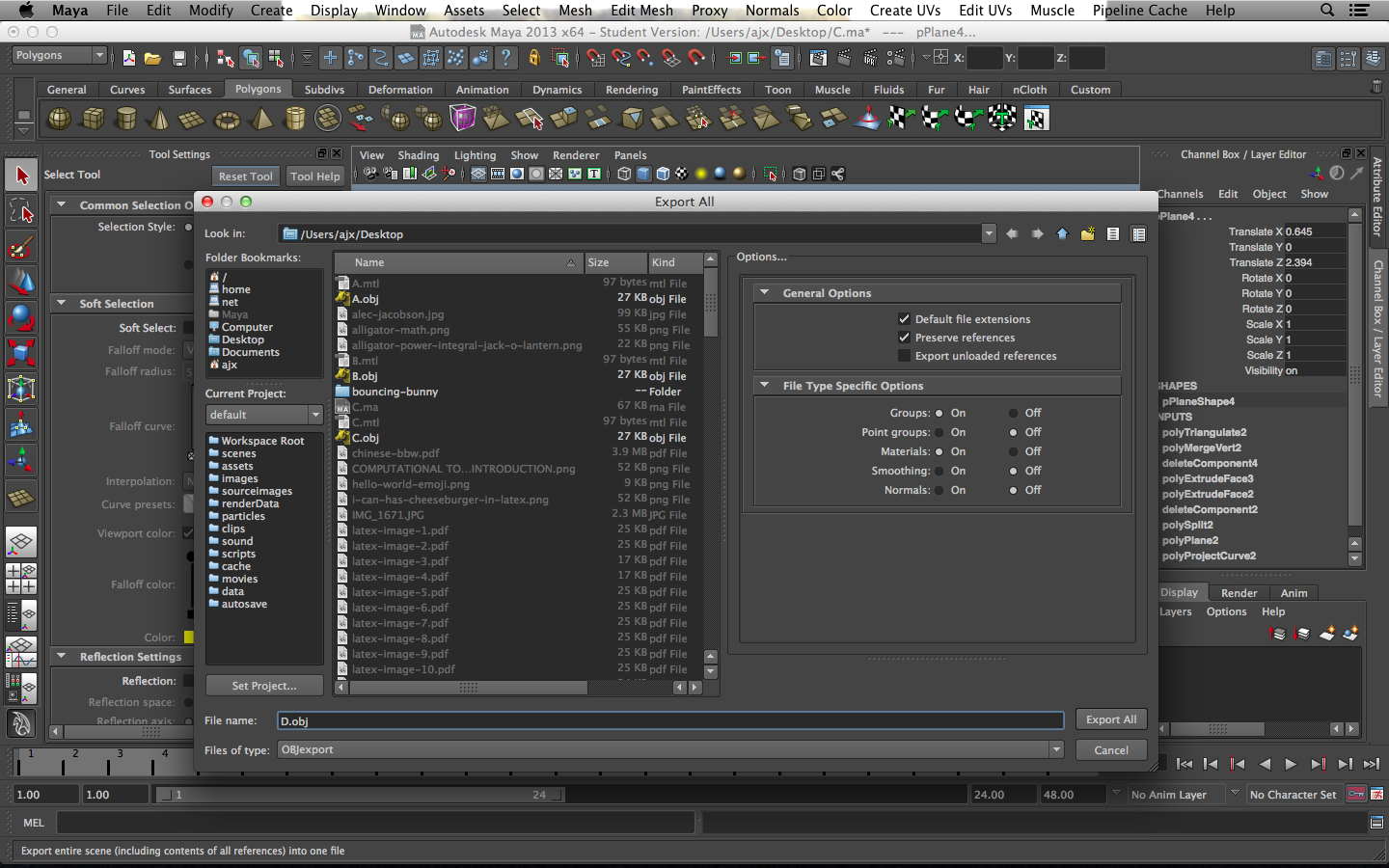Open the Files of type dropdown
The width and height of the screenshot is (1389, 868).
click(x=669, y=749)
